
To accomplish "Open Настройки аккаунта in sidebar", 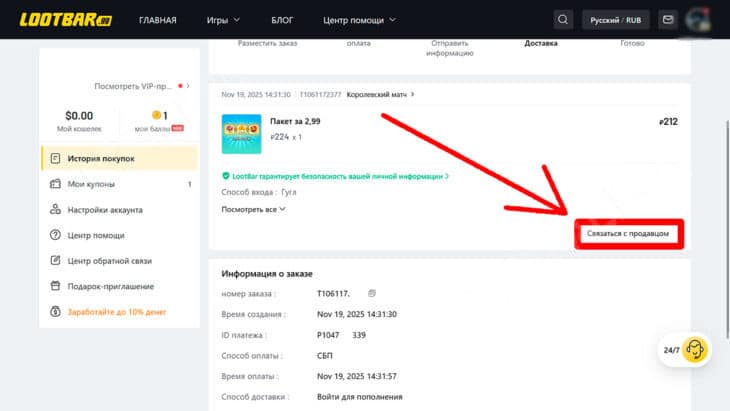I will (104, 210).
